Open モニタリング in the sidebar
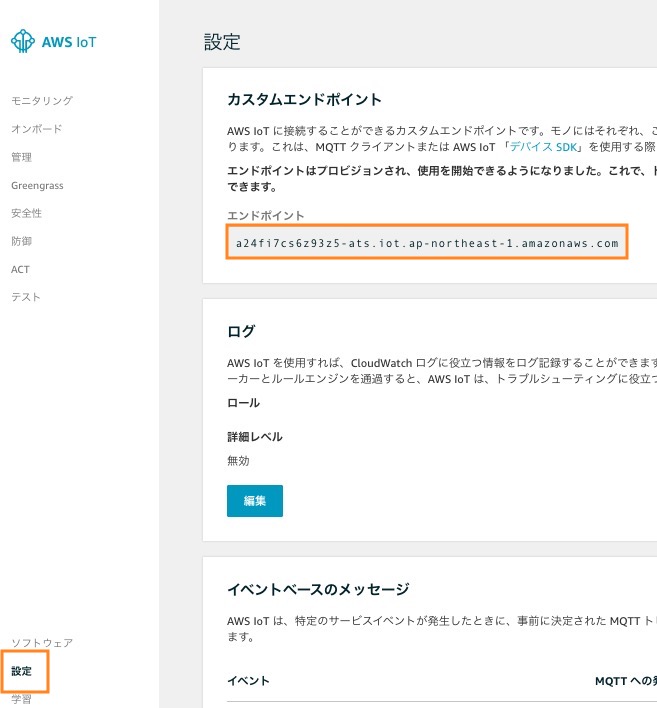The height and width of the screenshot is (708, 657). point(42,101)
